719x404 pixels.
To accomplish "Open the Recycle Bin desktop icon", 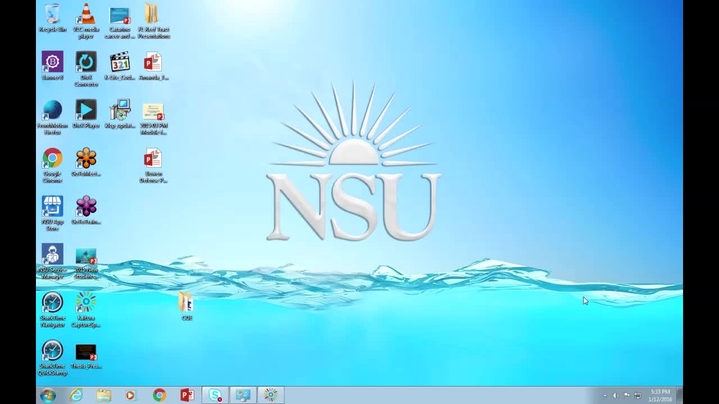I will coord(52,14).
